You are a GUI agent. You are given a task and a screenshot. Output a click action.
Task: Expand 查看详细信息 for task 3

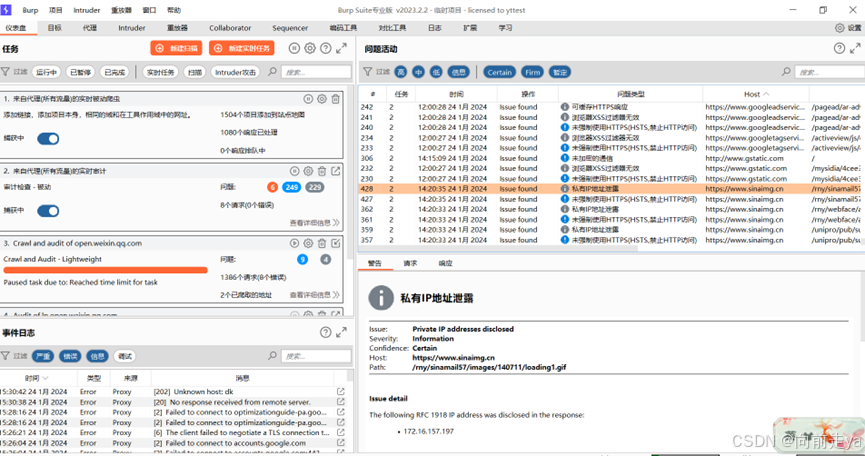[314, 295]
